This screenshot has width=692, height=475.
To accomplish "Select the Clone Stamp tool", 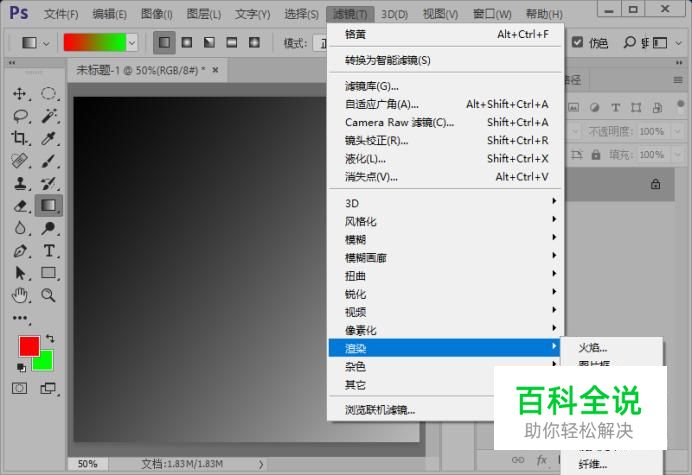I will pos(19,183).
